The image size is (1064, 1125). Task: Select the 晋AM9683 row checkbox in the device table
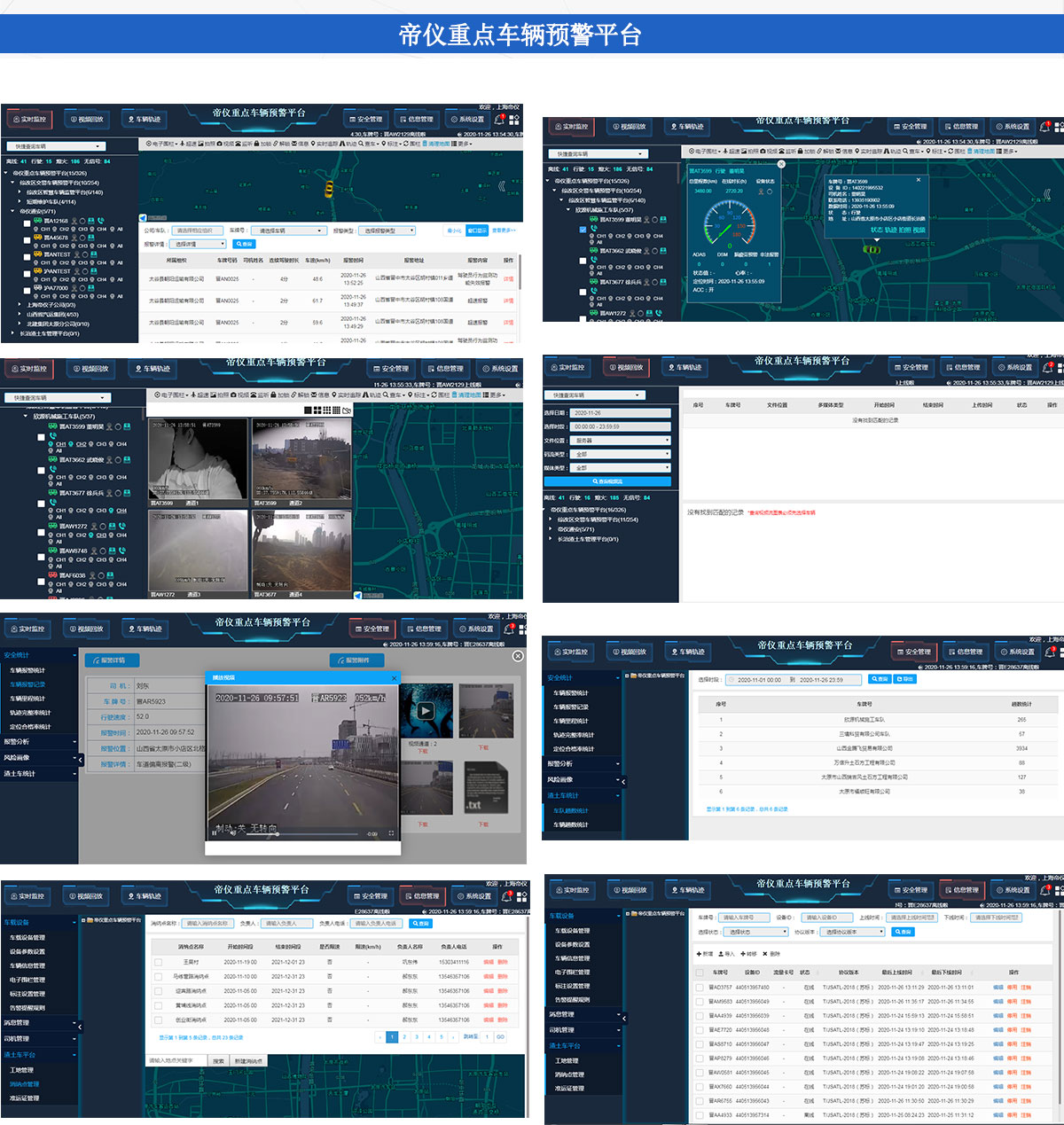coord(700,1002)
